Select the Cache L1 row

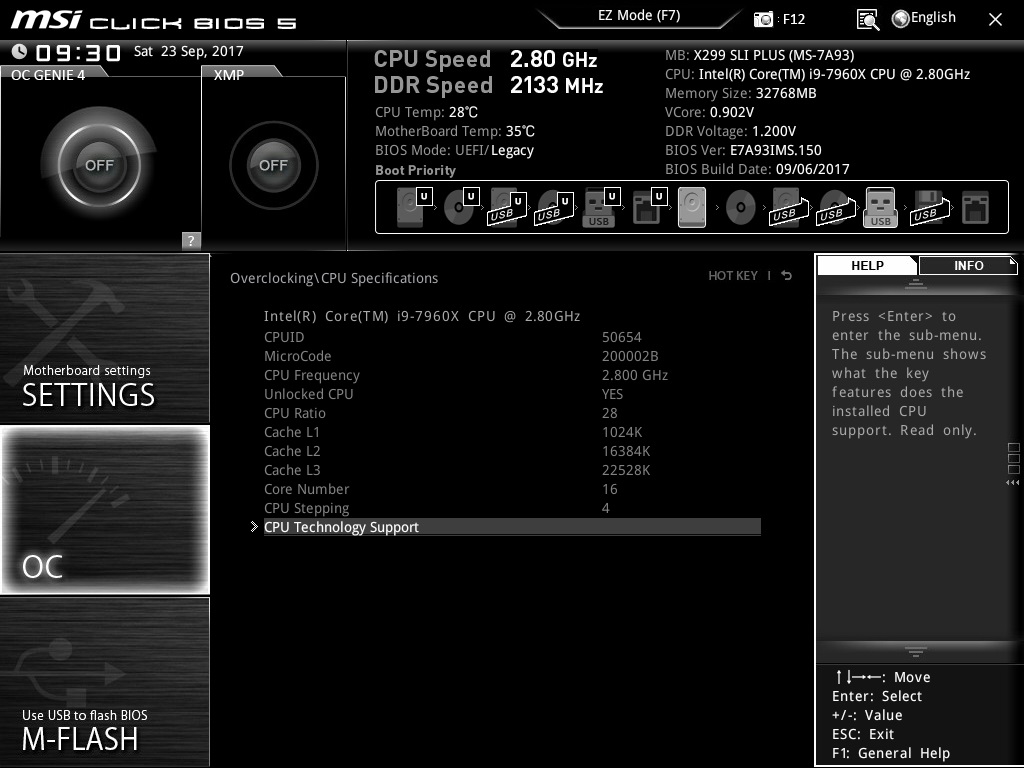(512, 432)
